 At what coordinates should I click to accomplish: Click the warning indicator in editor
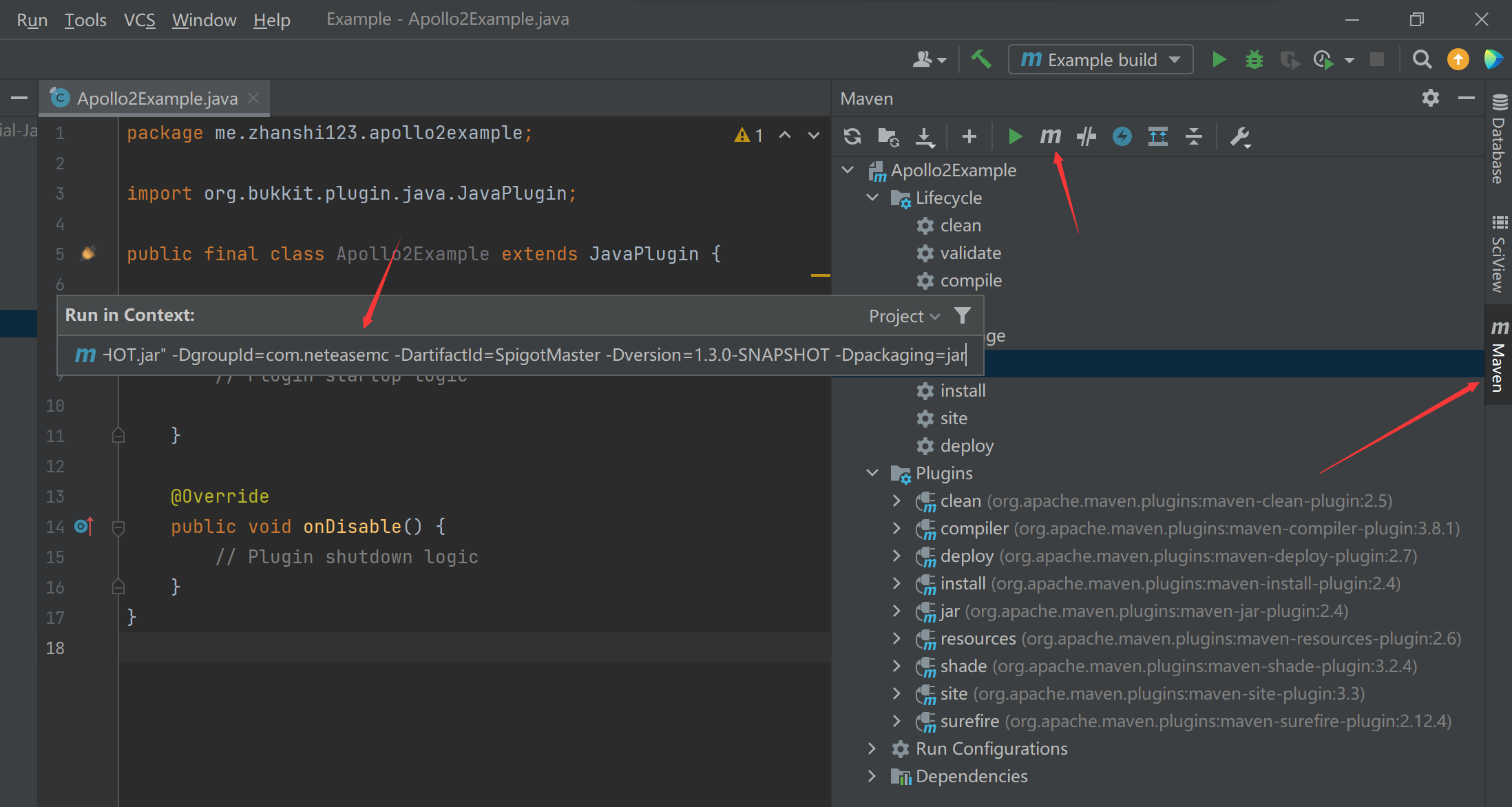pos(748,135)
